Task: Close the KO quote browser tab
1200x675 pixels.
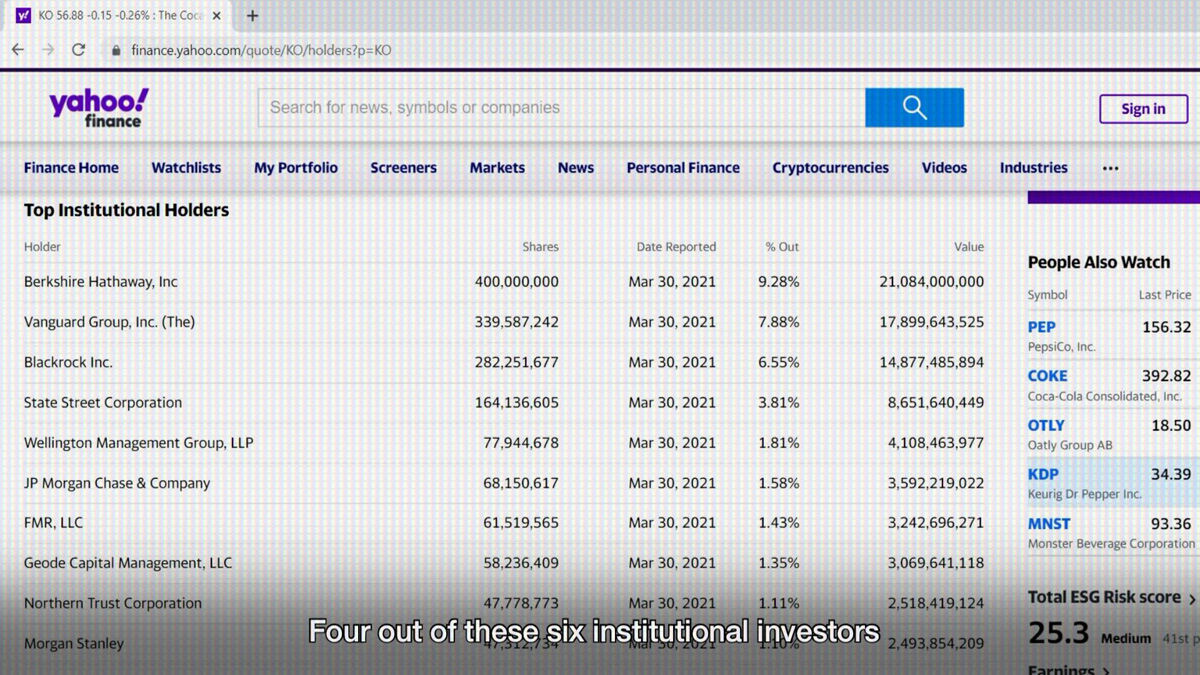Action: (x=217, y=16)
